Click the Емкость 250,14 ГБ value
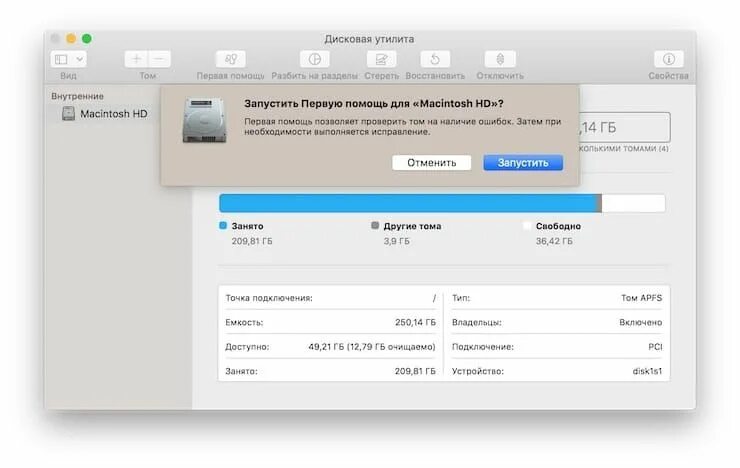740x468 pixels. pyautogui.click(x=415, y=323)
